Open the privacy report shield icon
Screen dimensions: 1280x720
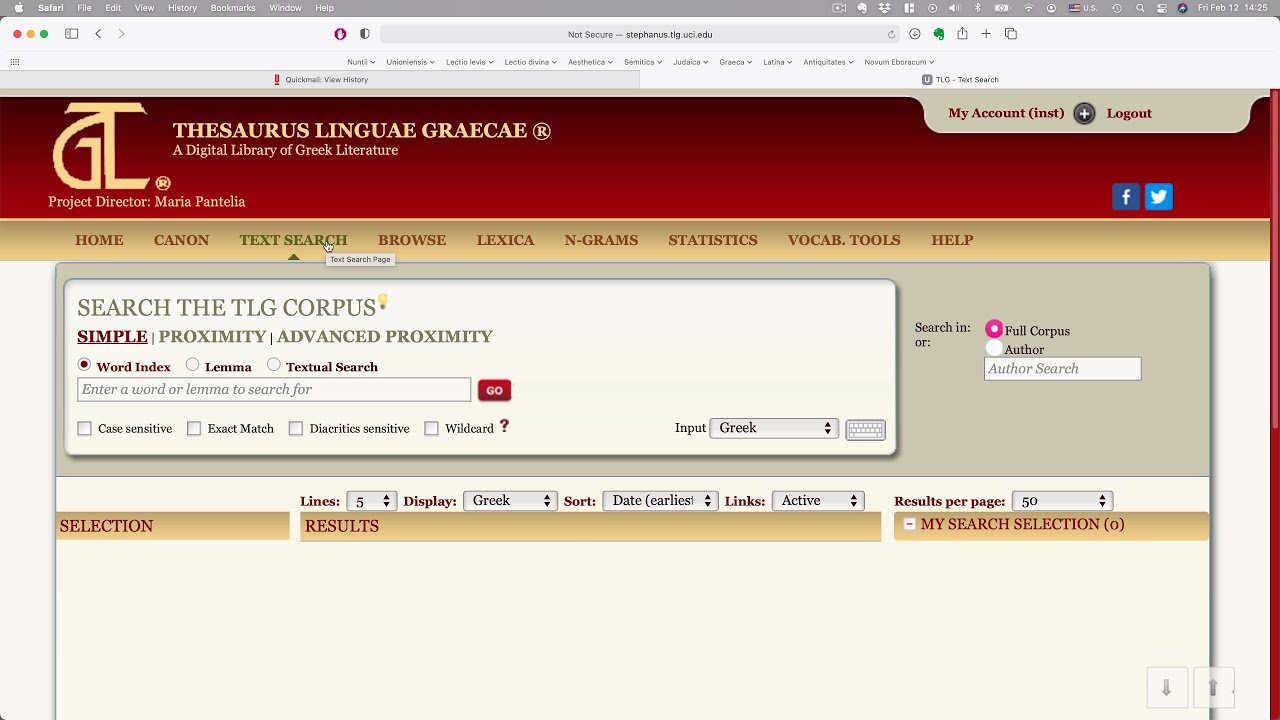(x=365, y=34)
